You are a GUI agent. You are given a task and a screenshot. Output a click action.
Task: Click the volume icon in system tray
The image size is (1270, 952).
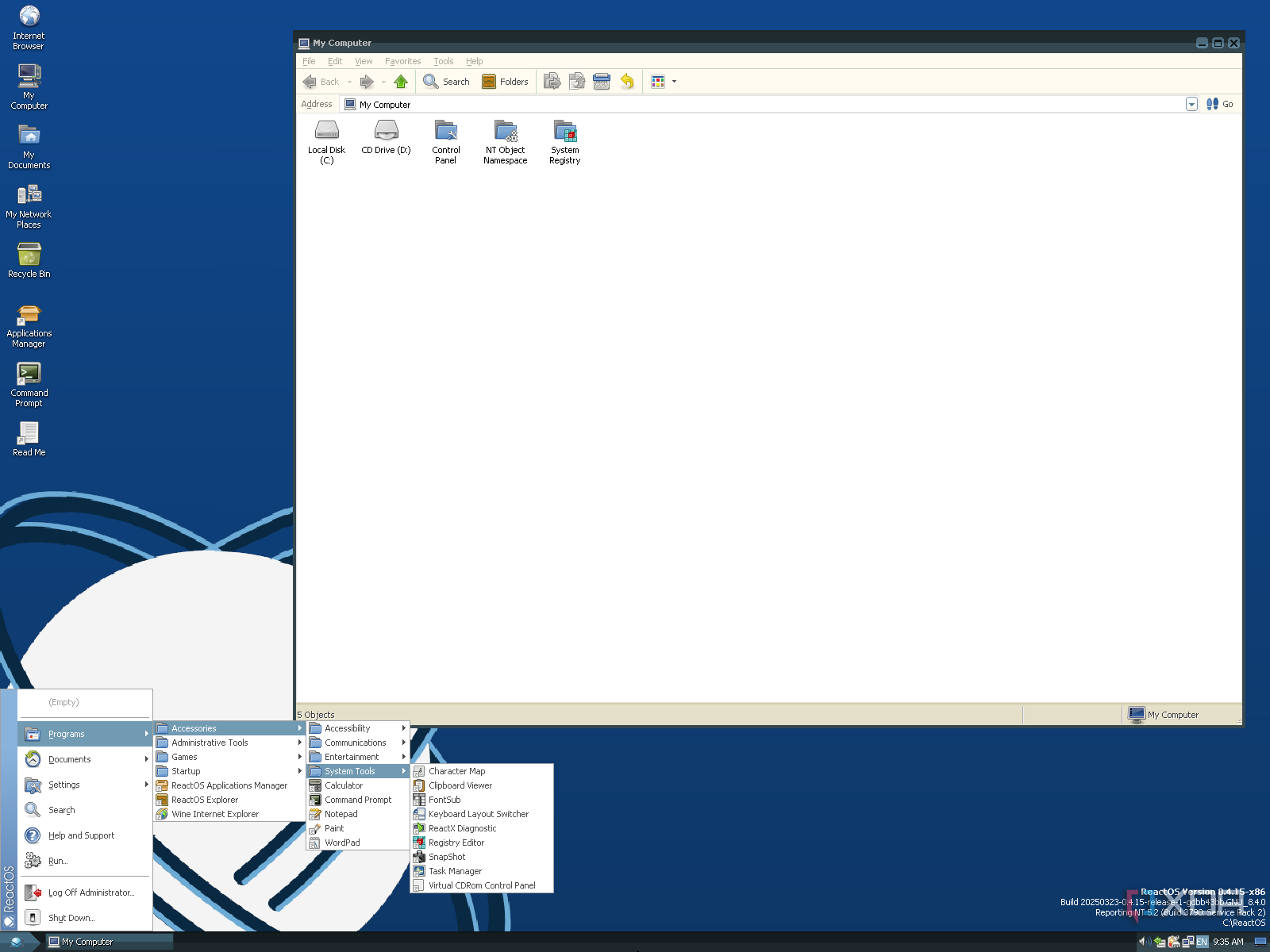(x=1145, y=942)
